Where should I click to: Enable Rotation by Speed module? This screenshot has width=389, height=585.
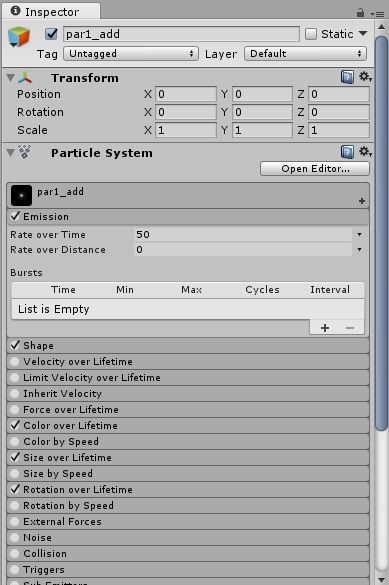(x=15, y=506)
